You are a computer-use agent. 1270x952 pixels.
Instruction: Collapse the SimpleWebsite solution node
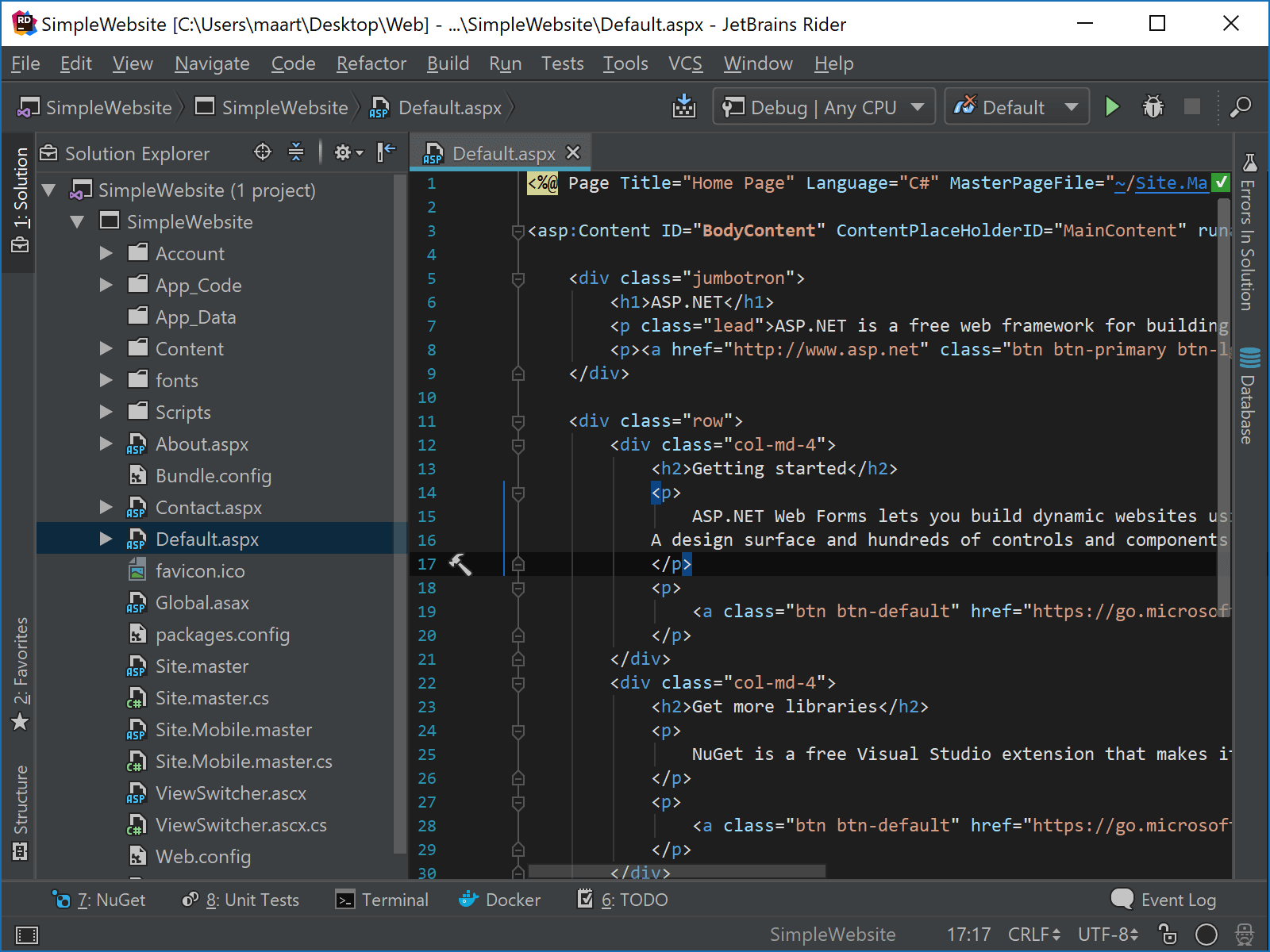tap(49, 190)
